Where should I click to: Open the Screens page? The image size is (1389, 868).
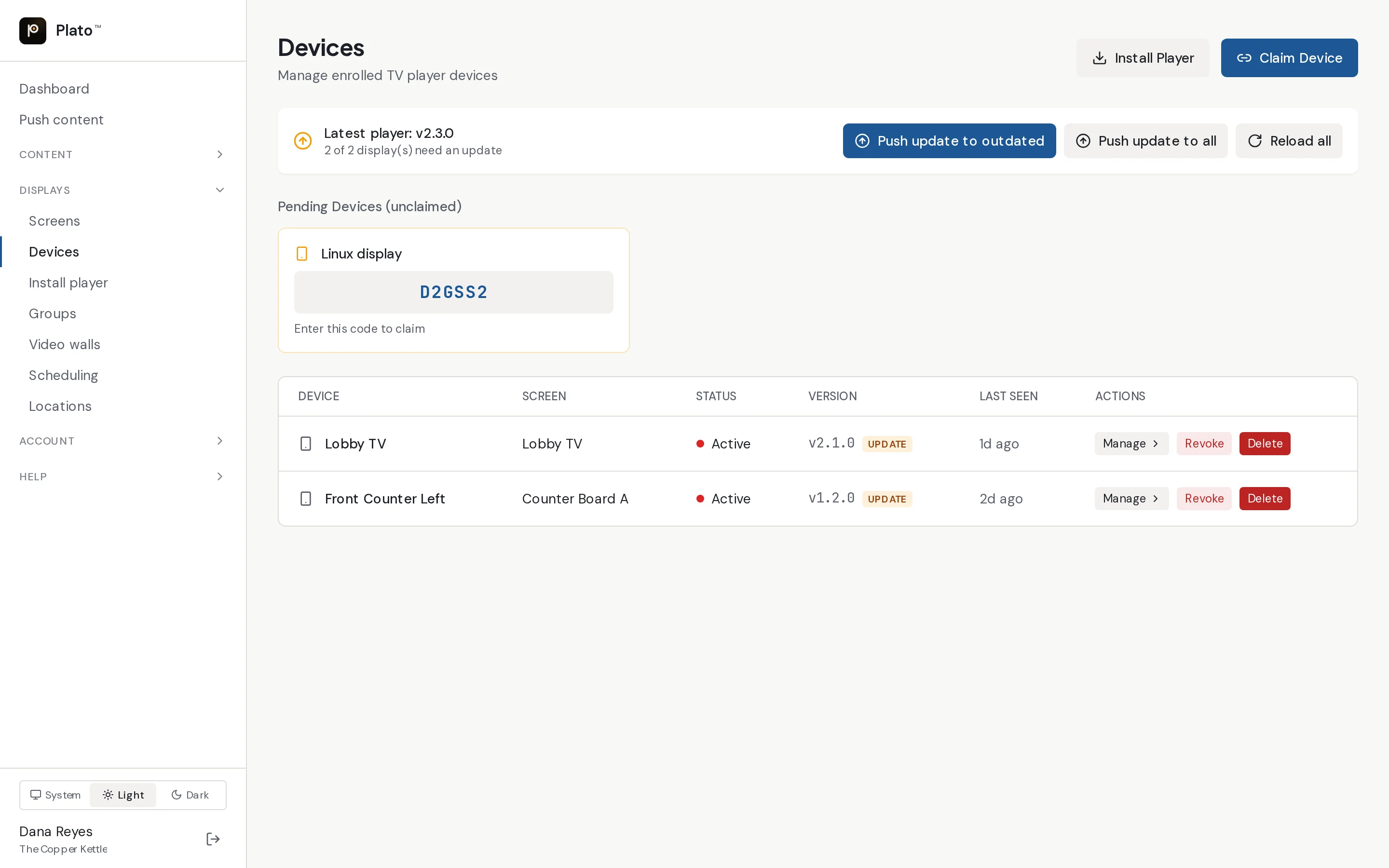click(123, 221)
